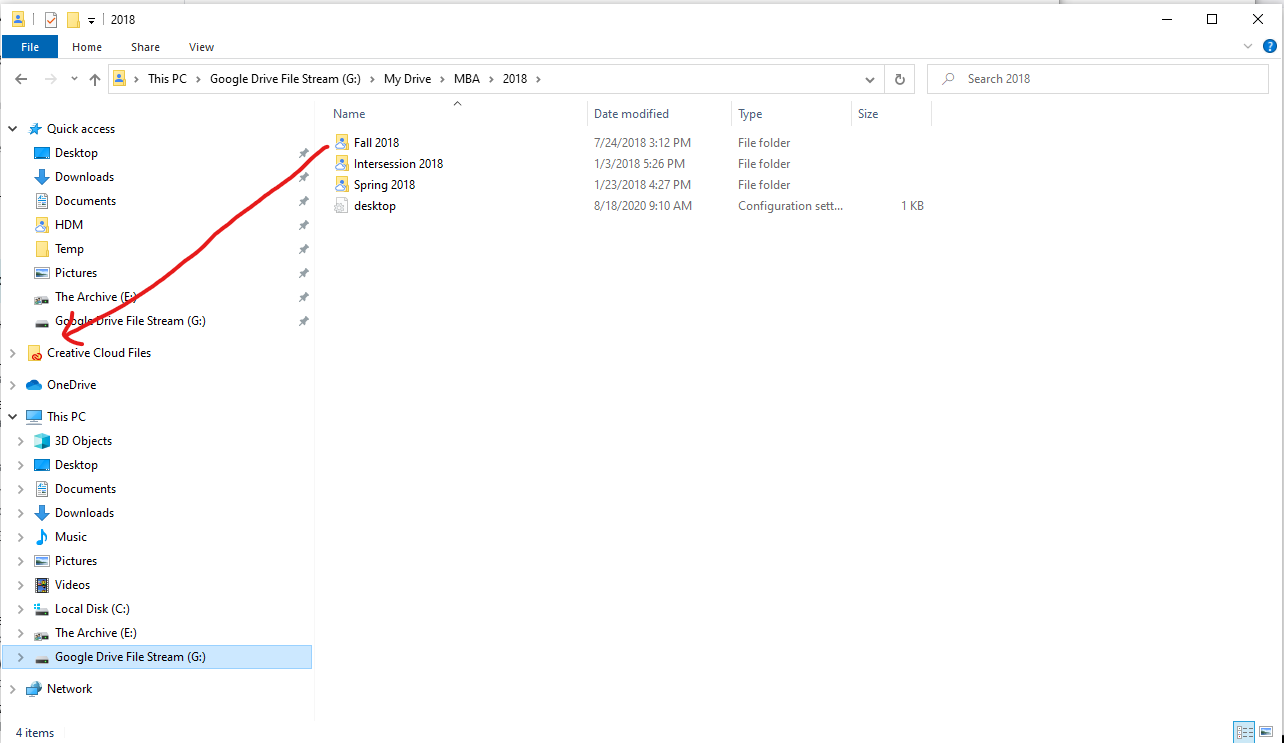Viewport: 1284px width, 743px height.
Task: Open Downloads under Quick access
Action: tap(84, 177)
